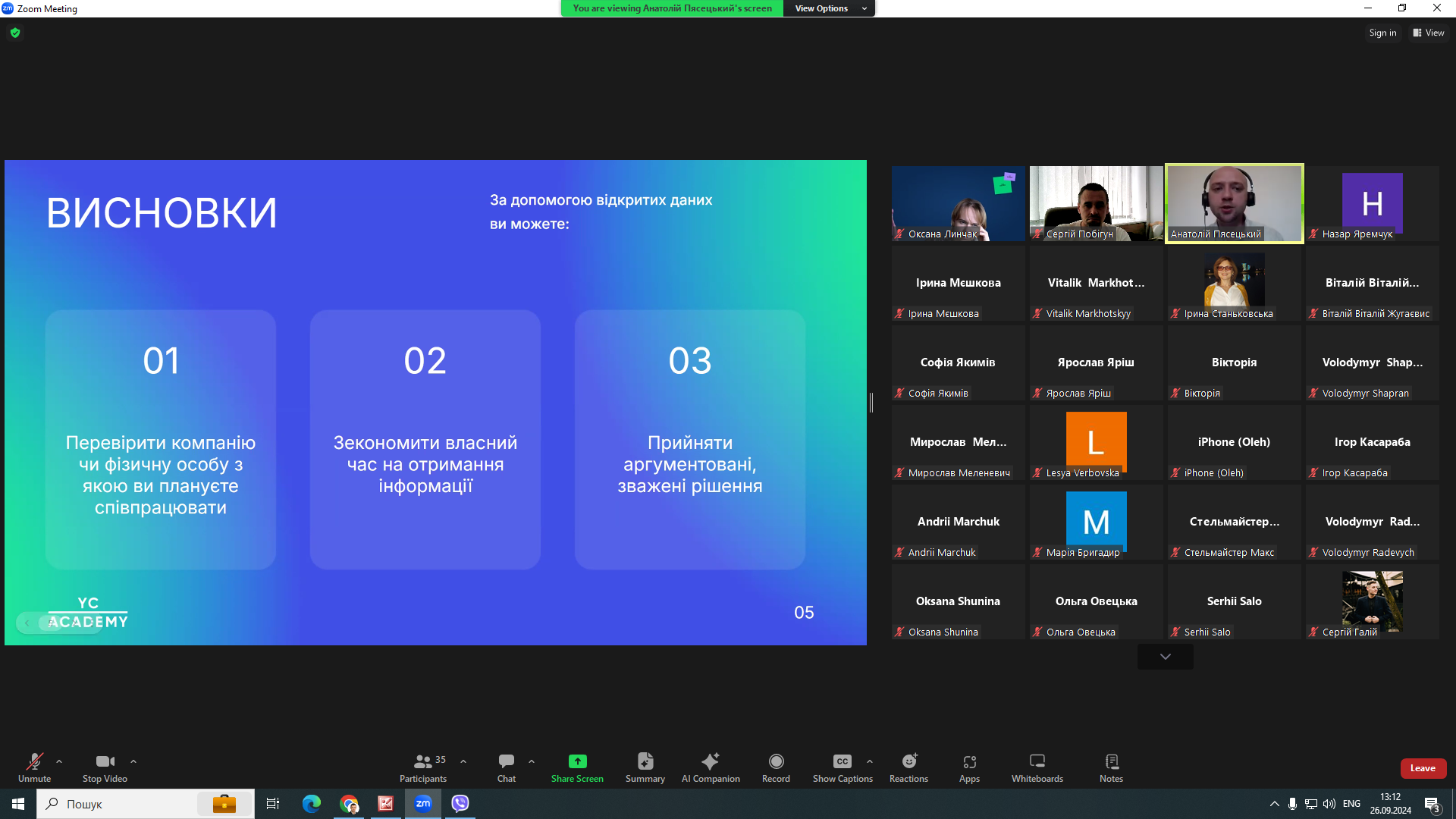The width and height of the screenshot is (1456, 819).
Task: Click the red Leave button
Action: point(1423,768)
